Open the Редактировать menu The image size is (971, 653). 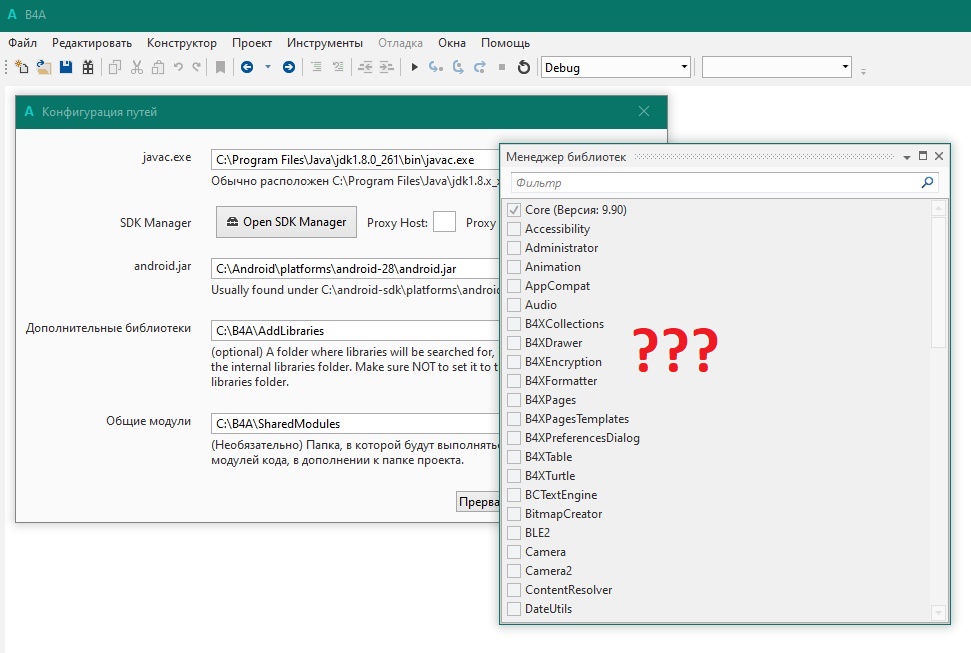click(92, 43)
